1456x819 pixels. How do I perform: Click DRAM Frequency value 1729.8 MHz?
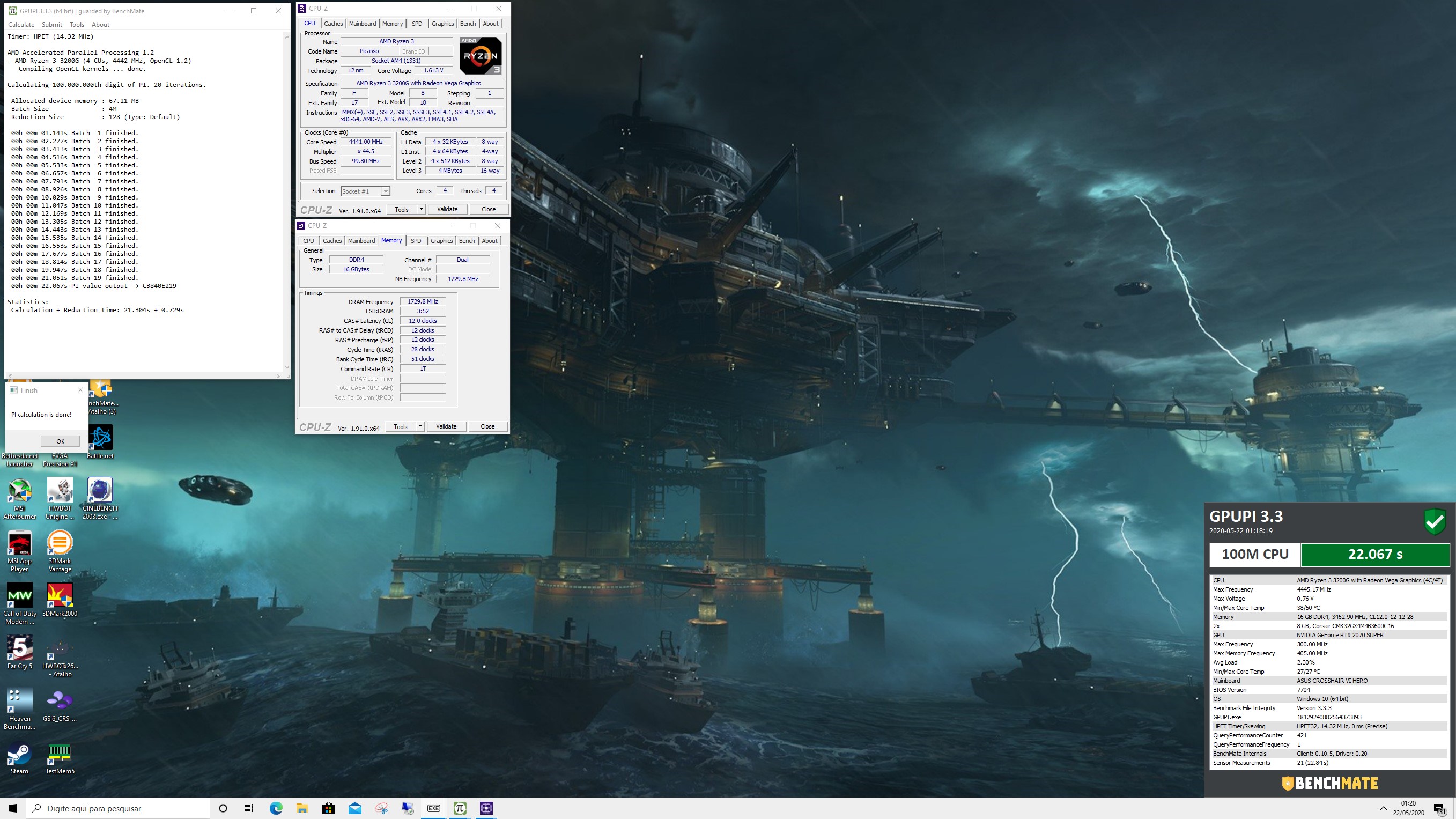[x=423, y=302]
